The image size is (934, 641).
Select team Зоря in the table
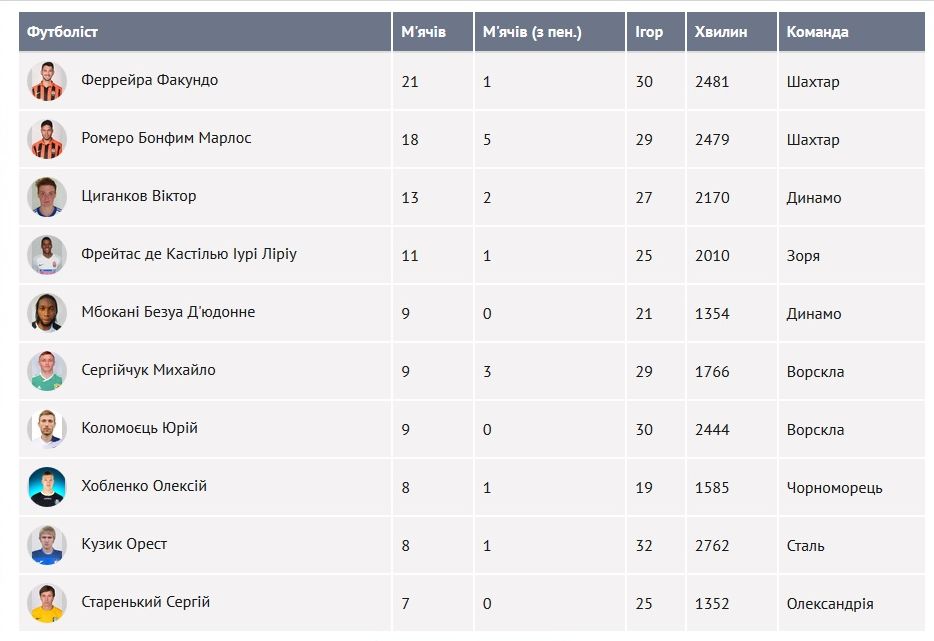click(803, 256)
